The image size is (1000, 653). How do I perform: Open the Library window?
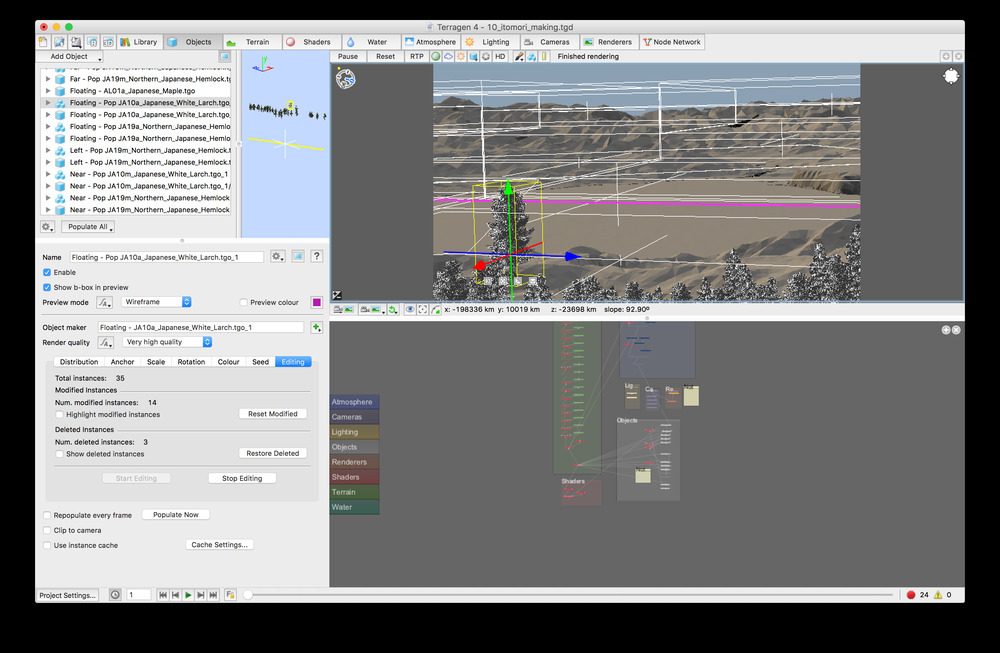pos(138,42)
